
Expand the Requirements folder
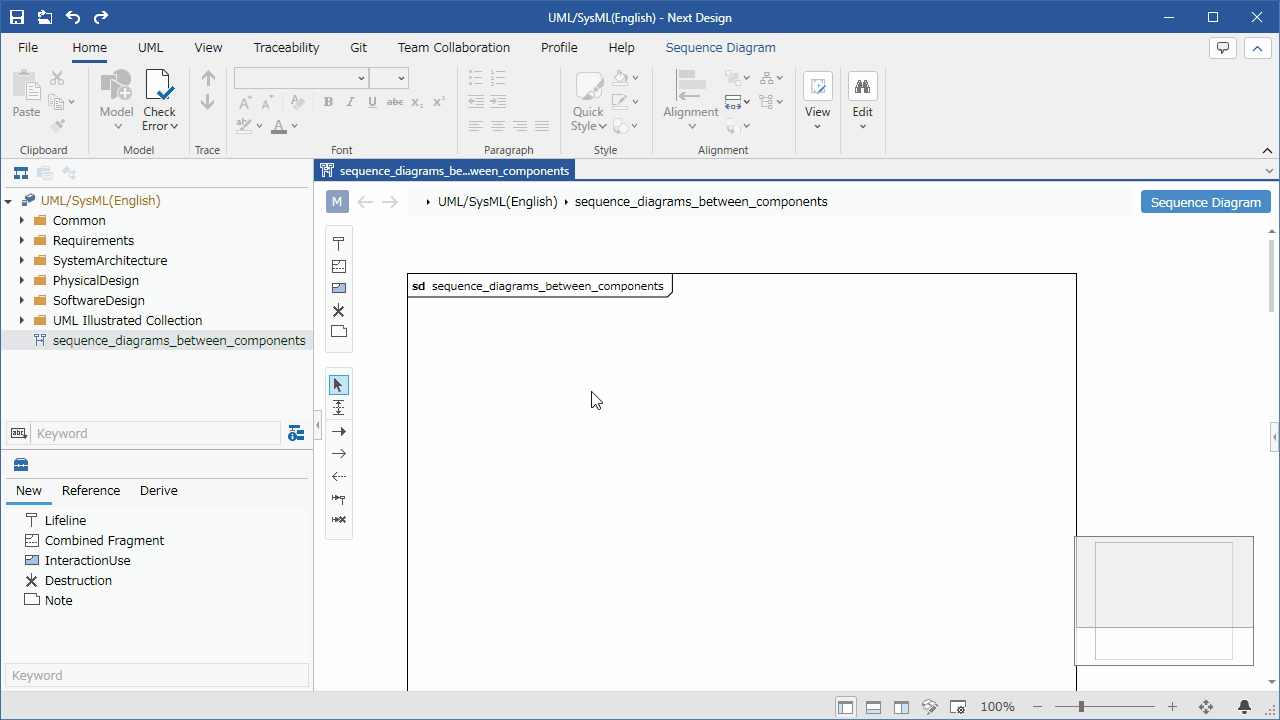pyautogui.click(x=22, y=240)
